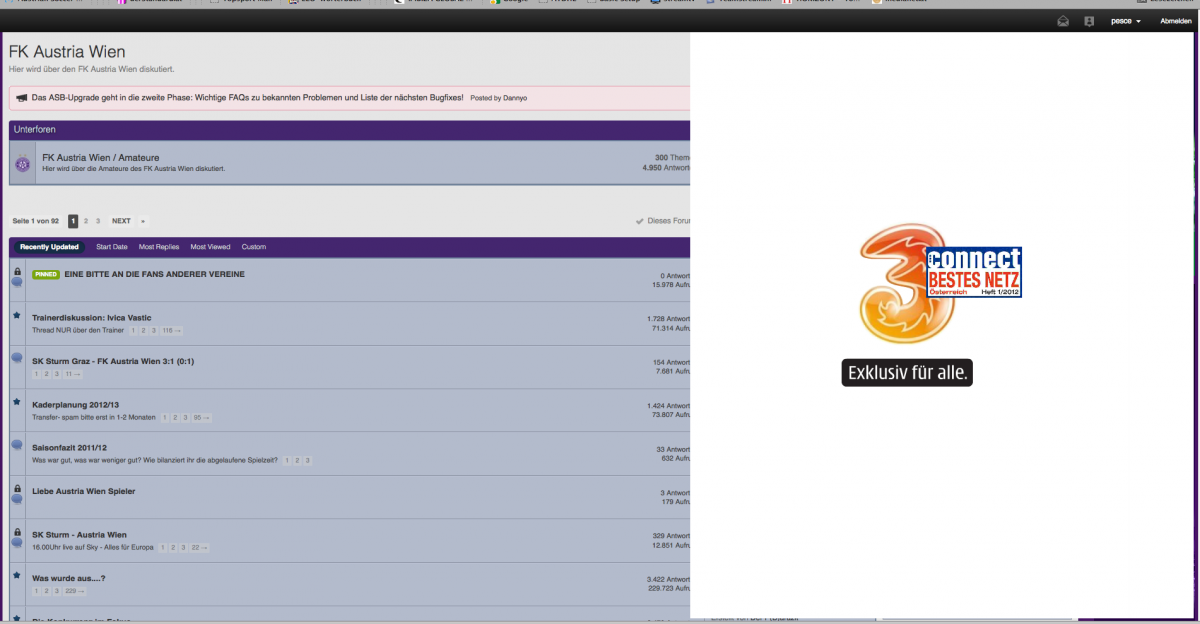Open the 'Custom' sort tab

click(254, 247)
